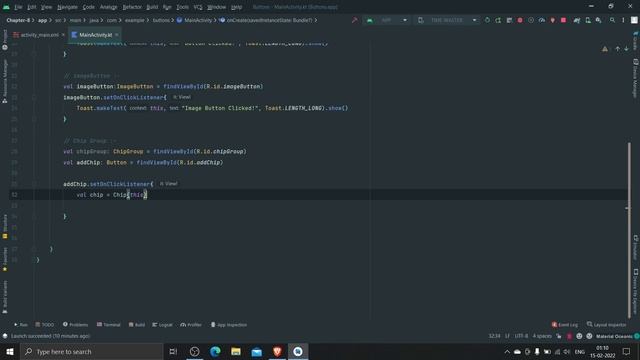
Task: Open the File menu
Action: tap(18, 7)
